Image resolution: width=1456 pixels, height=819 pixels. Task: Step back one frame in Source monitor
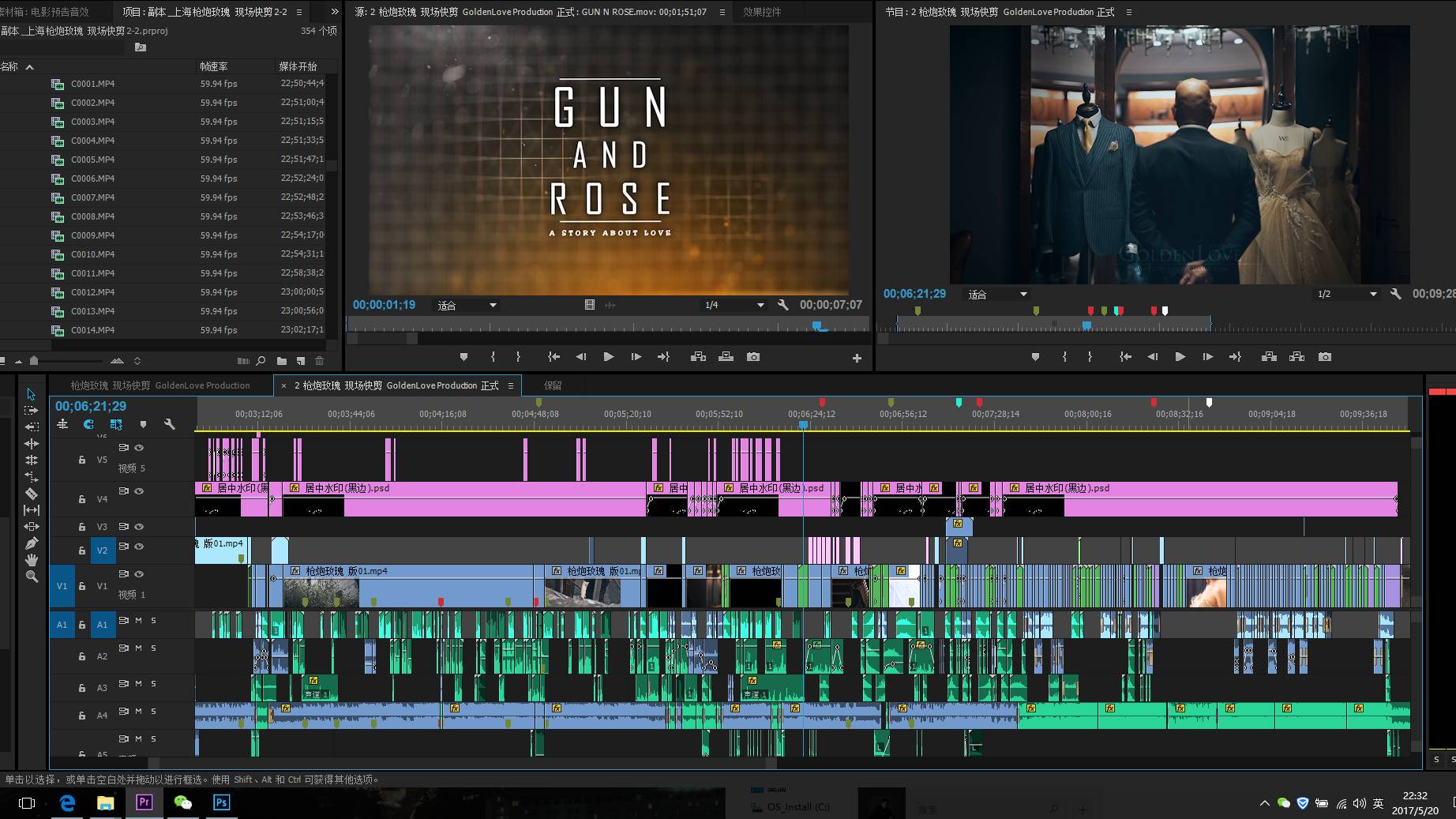(x=581, y=357)
